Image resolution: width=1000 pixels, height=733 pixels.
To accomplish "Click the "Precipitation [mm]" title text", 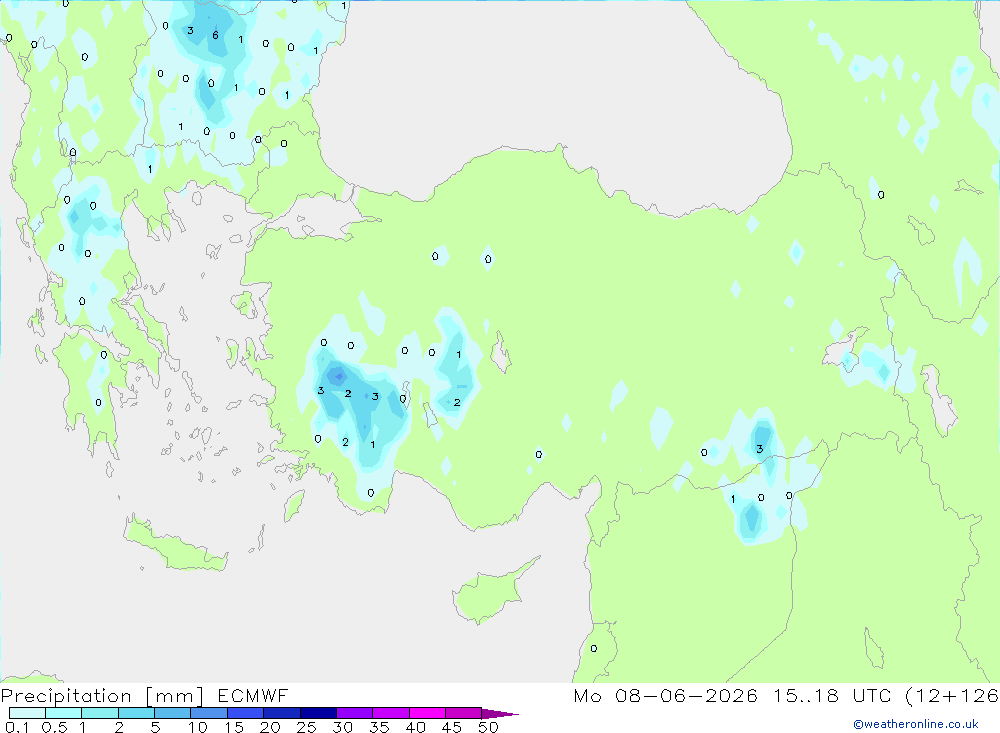I will (x=102, y=696).
